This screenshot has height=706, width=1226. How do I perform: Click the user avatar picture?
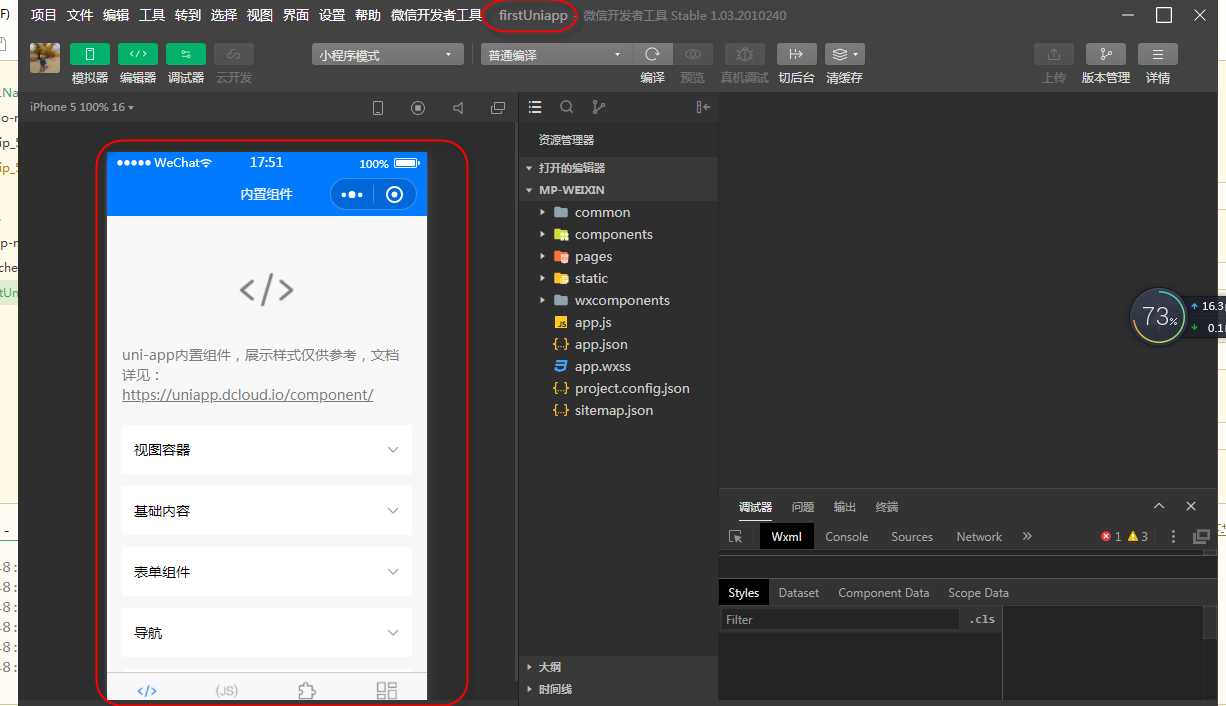(x=45, y=58)
